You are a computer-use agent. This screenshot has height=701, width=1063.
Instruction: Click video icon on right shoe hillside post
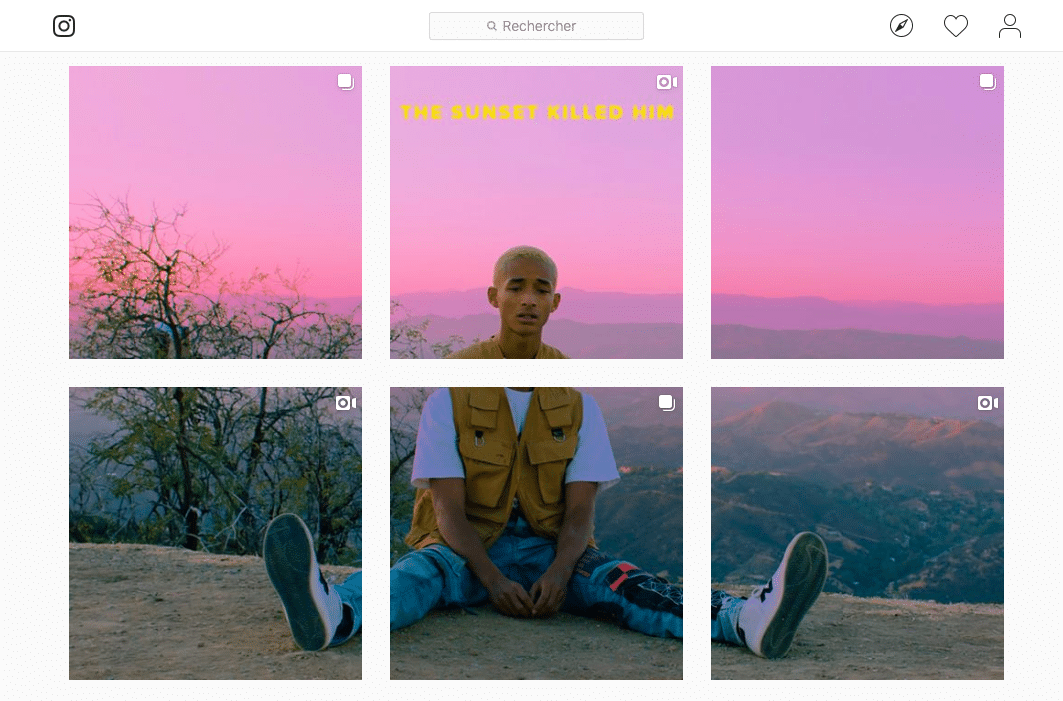point(988,403)
